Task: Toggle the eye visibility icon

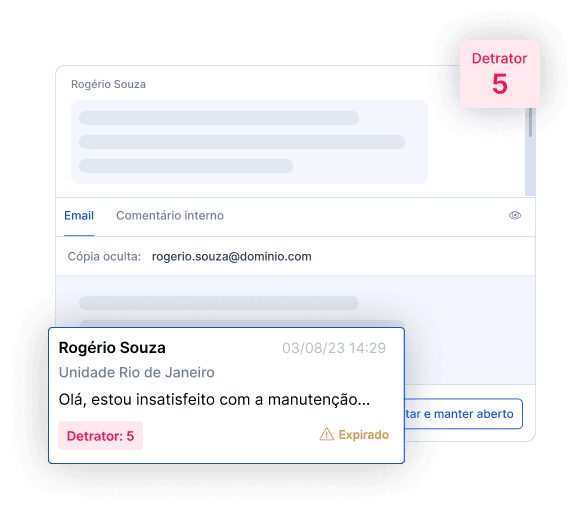Action: [x=515, y=215]
